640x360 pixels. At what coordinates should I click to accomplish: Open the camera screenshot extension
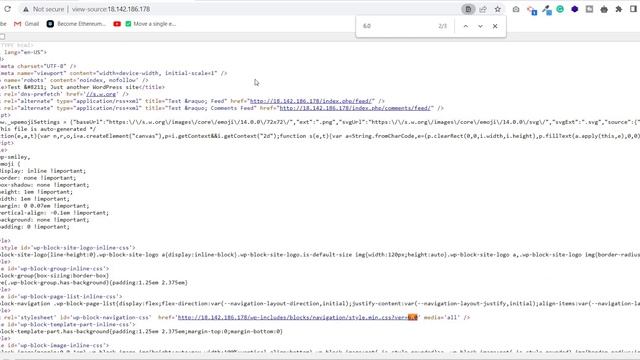pos(516,9)
